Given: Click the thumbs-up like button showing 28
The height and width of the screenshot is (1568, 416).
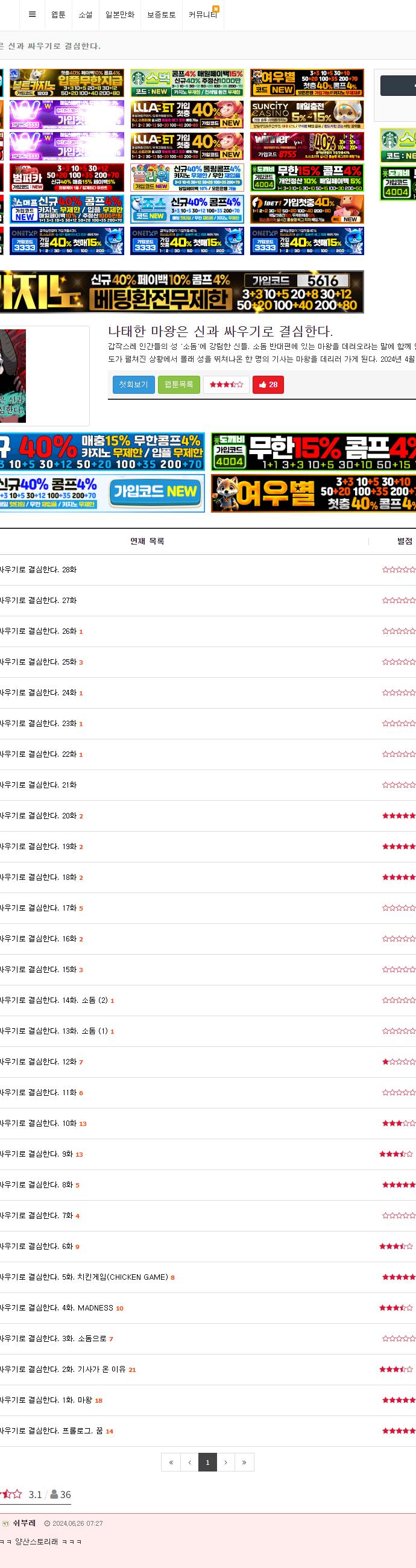Looking at the screenshot, I should (268, 385).
